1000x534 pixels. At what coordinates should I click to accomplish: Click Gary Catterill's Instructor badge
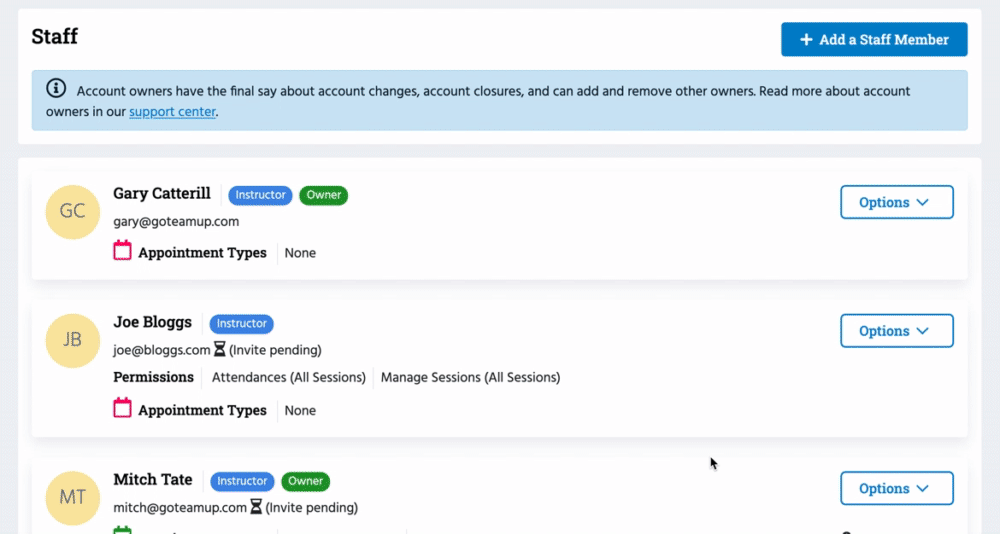click(260, 195)
